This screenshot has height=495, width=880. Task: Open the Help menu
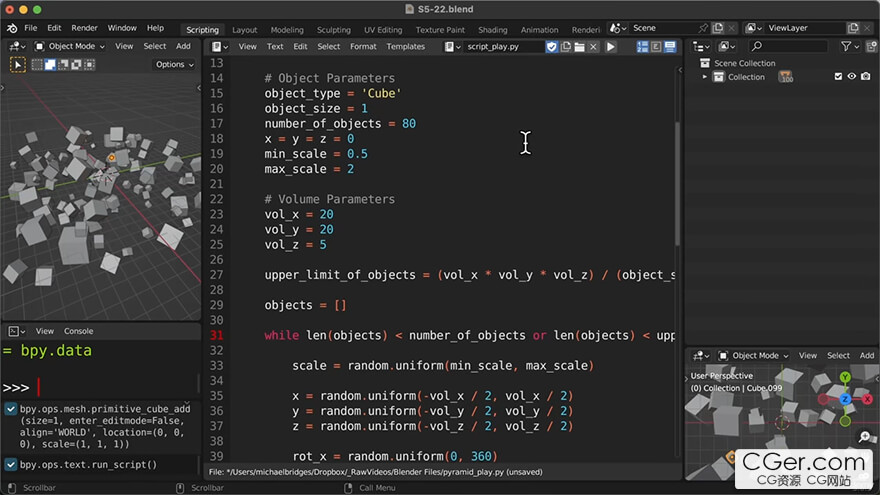155,28
